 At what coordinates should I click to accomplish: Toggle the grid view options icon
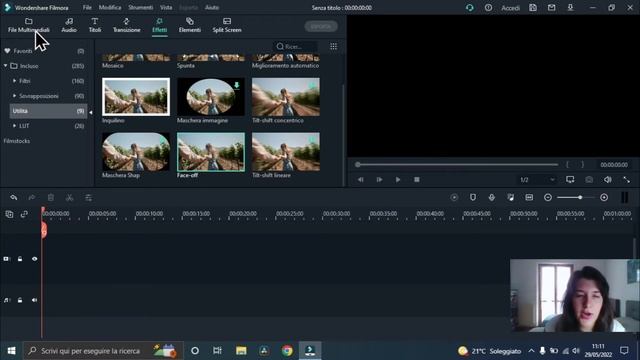(x=333, y=46)
